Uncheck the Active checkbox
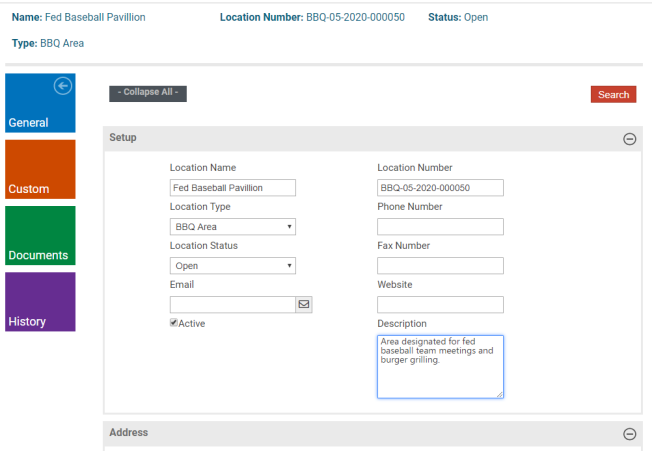This screenshot has height=451, width=652. [x=174, y=323]
